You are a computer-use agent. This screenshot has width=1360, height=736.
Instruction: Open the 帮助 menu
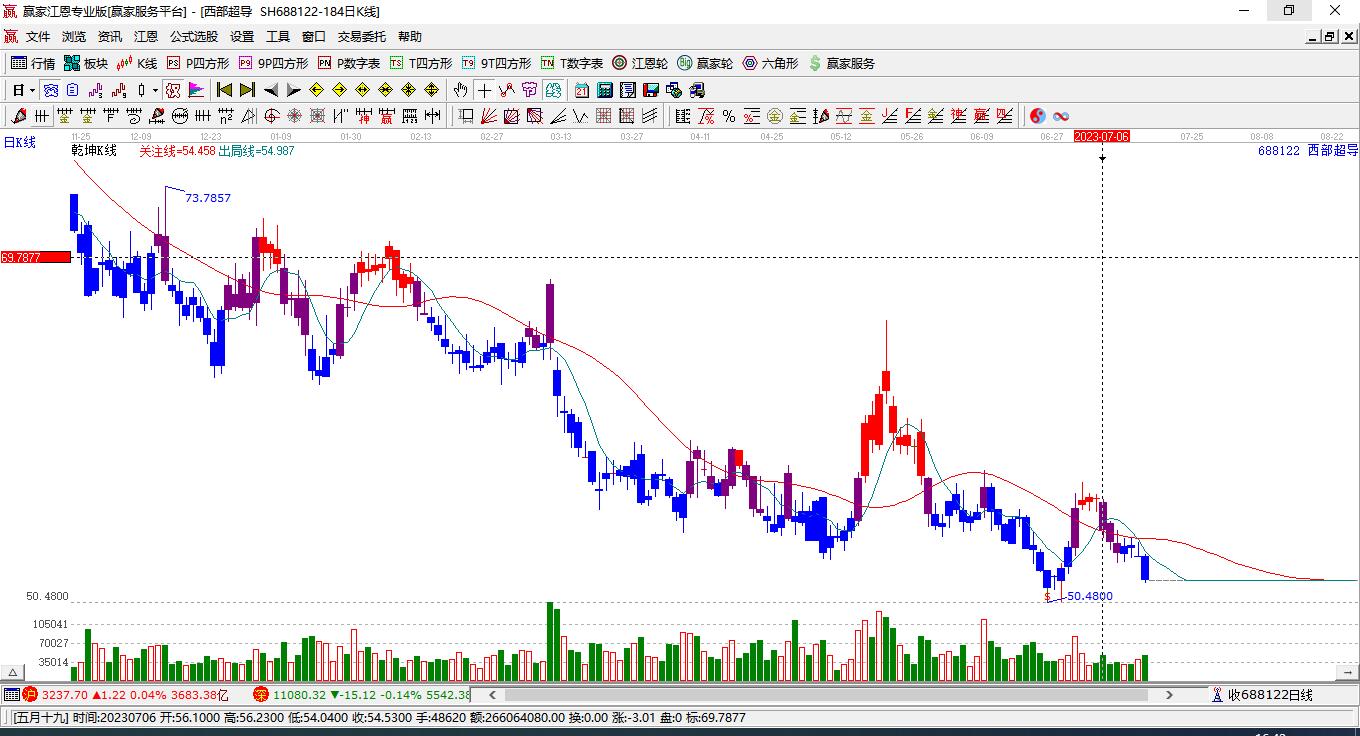coord(410,37)
